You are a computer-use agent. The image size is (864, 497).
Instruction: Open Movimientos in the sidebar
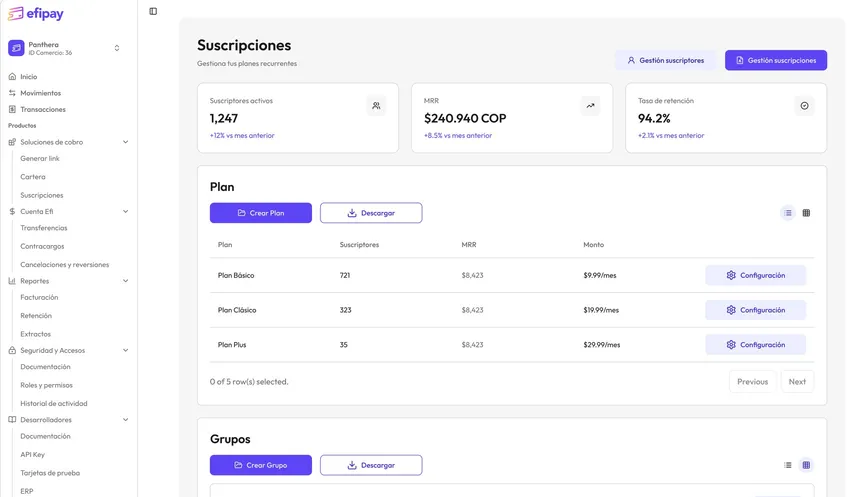pos(40,93)
